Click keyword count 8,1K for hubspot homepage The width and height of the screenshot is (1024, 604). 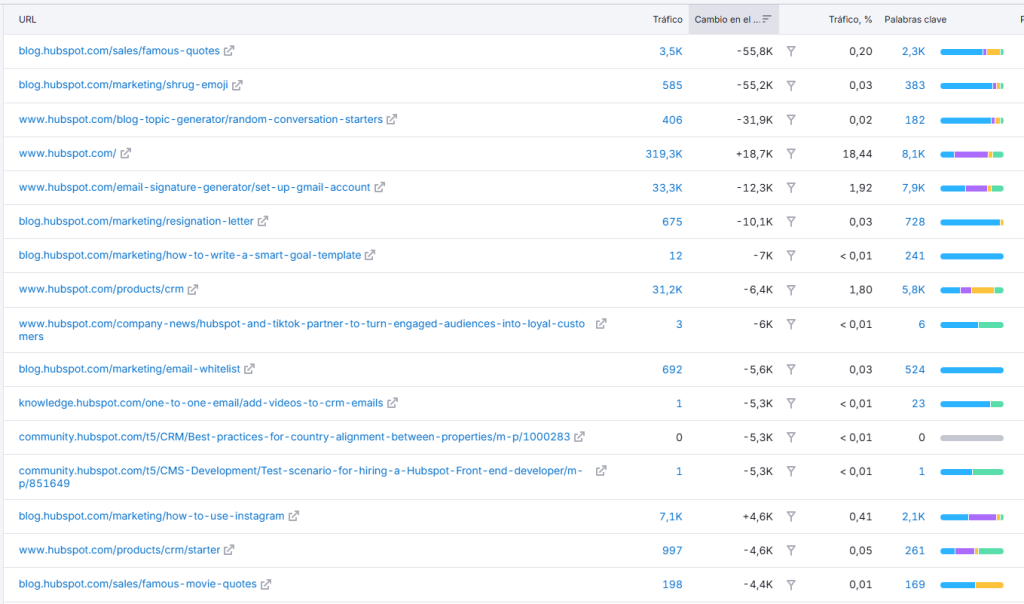point(913,153)
